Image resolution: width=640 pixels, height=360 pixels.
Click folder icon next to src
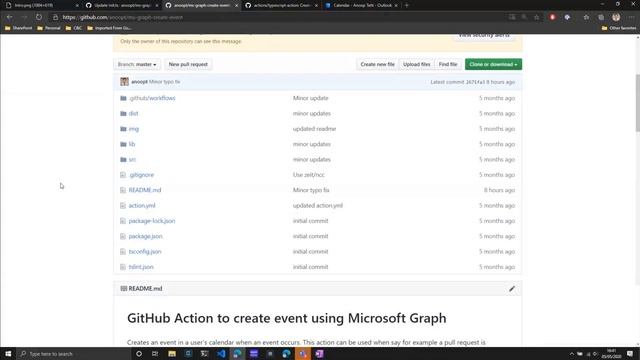[123, 160]
